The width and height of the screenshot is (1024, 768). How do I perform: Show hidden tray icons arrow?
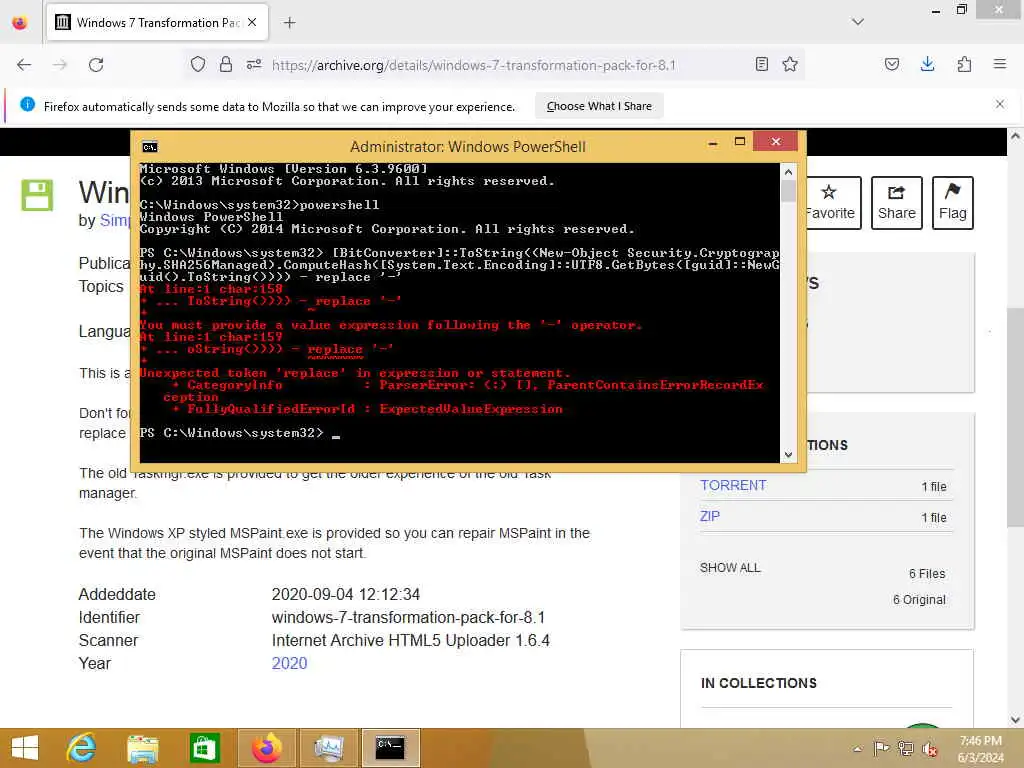[x=857, y=748]
